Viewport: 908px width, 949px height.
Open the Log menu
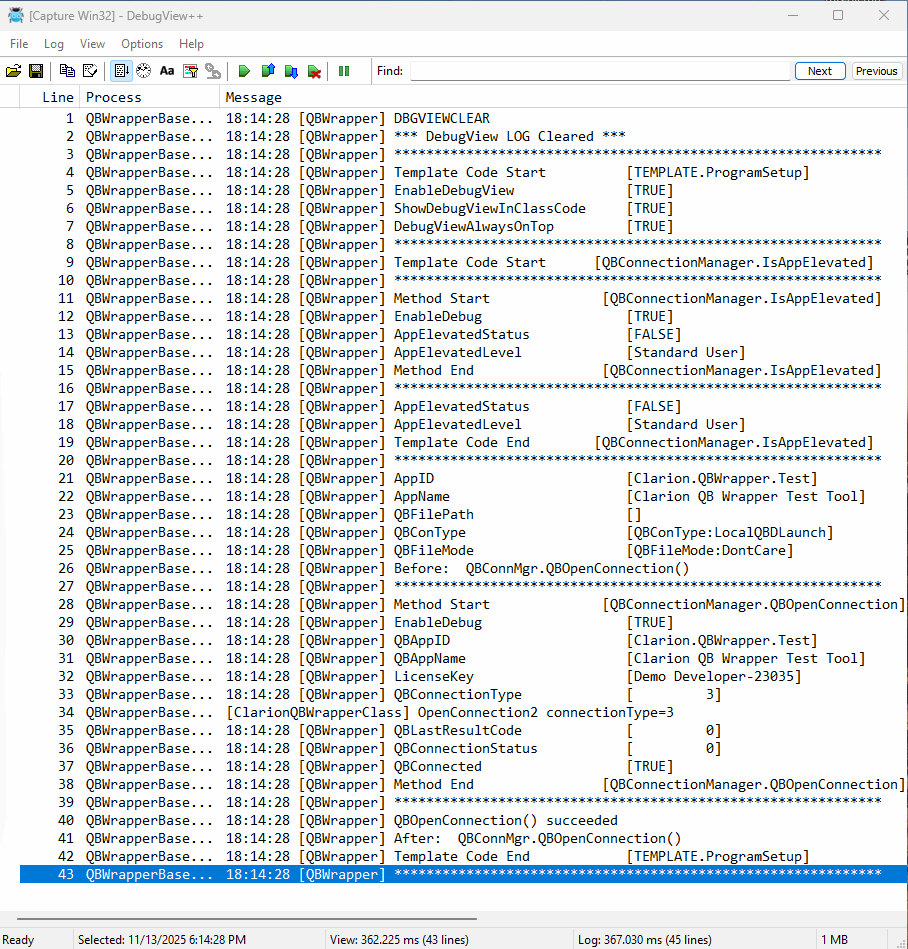(54, 44)
